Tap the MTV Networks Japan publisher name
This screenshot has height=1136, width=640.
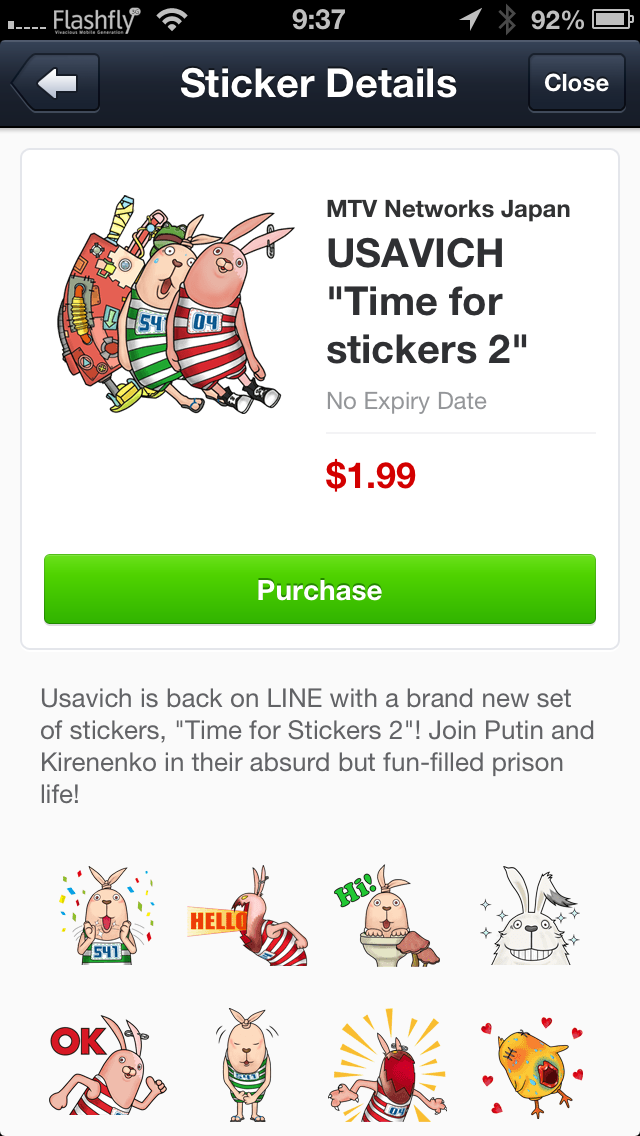[448, 209]
